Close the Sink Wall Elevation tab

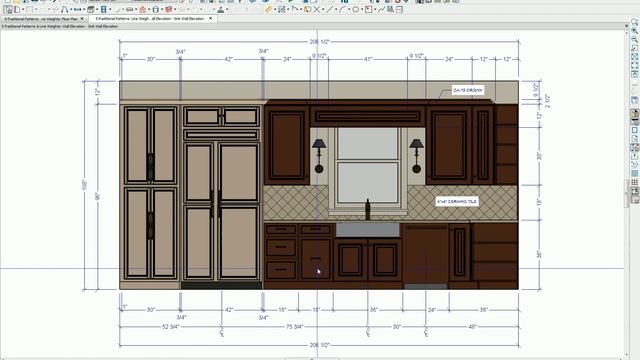pyautogui.click(x=211, y=19)
